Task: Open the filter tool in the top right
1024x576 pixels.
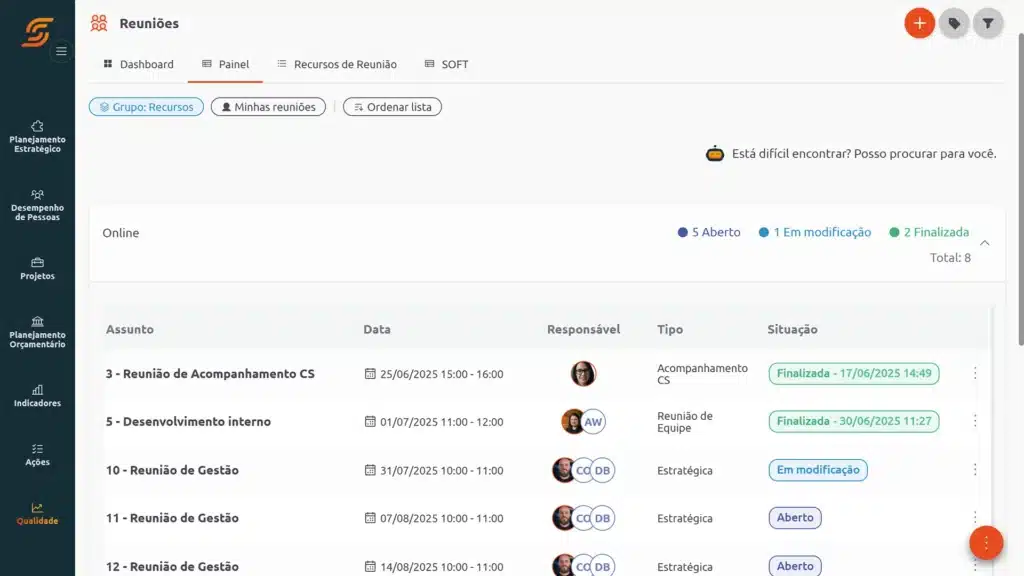Action: click(988, 22)
